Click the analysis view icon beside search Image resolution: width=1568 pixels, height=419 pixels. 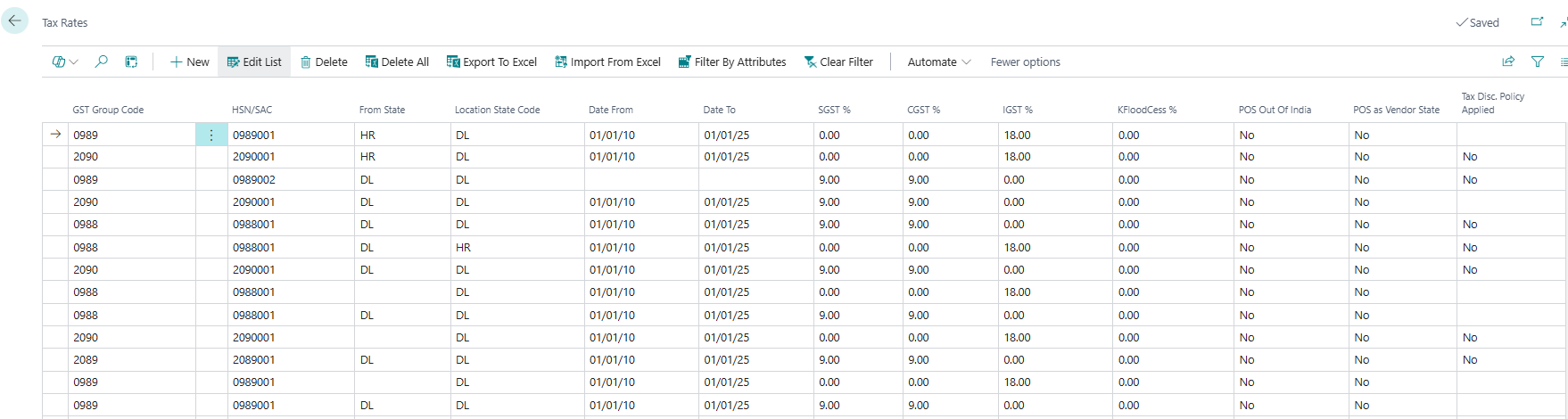click(131, 62)
